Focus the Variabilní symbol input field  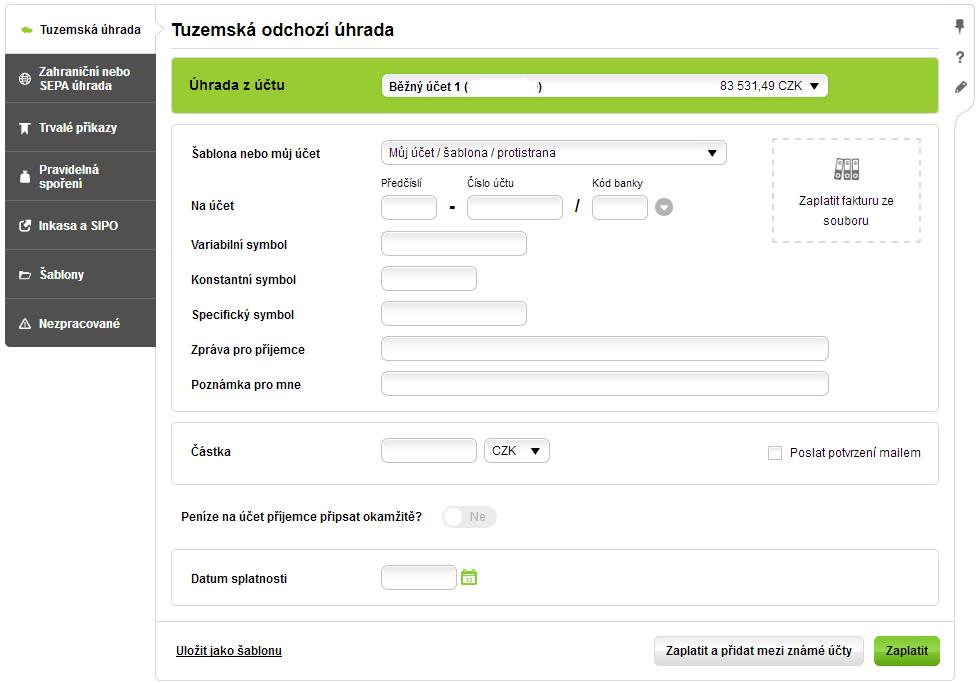[x=454, y=244]
